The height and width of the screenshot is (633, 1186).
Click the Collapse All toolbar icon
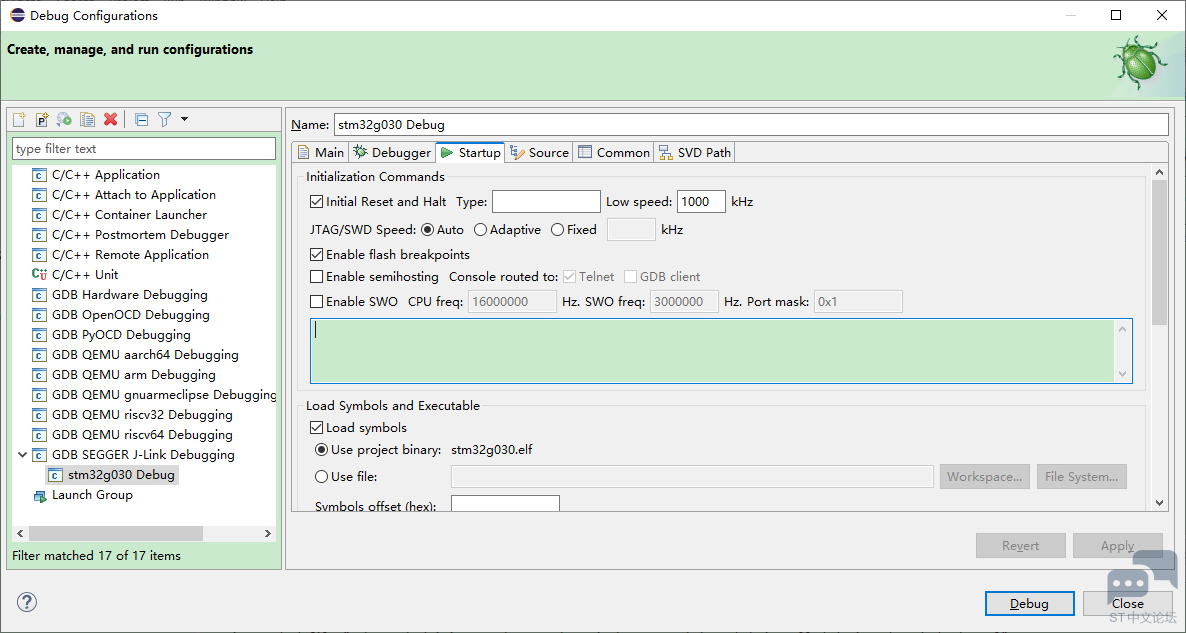point(141,119)
